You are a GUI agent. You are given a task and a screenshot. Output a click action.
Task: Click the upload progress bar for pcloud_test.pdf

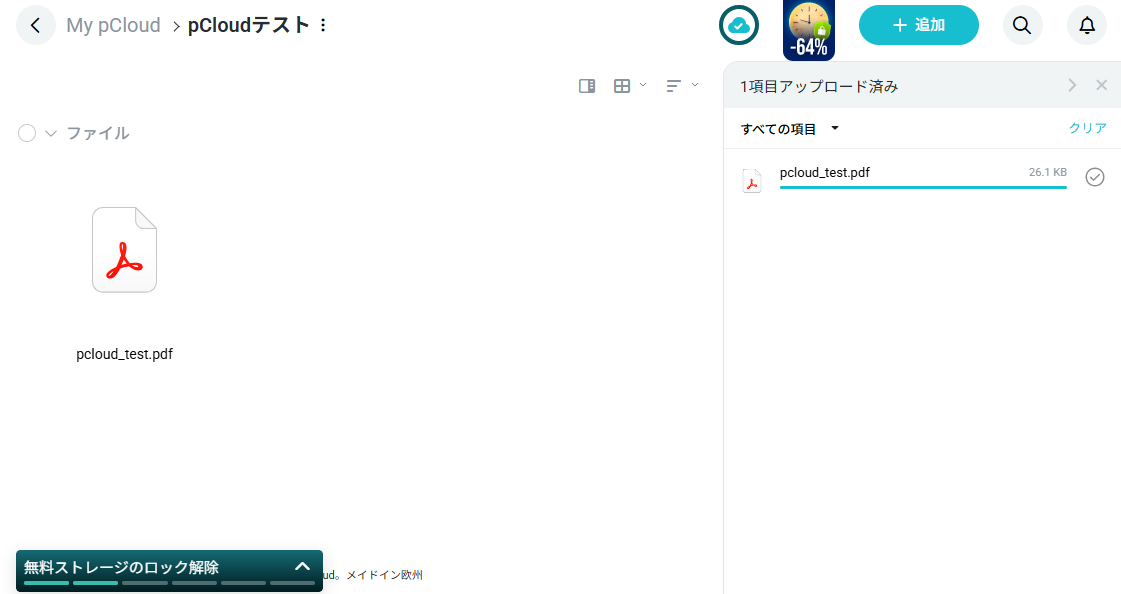(923, 187)
